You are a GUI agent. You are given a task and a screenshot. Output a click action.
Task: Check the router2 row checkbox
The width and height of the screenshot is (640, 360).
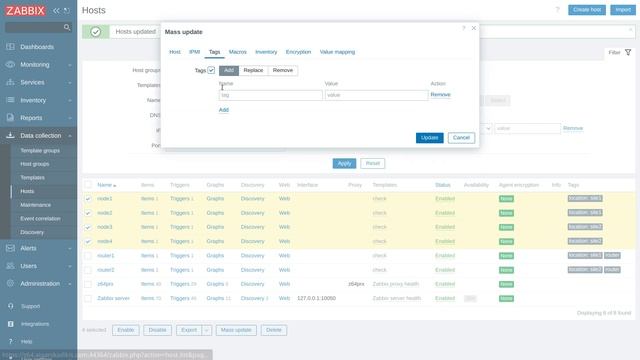88,270
